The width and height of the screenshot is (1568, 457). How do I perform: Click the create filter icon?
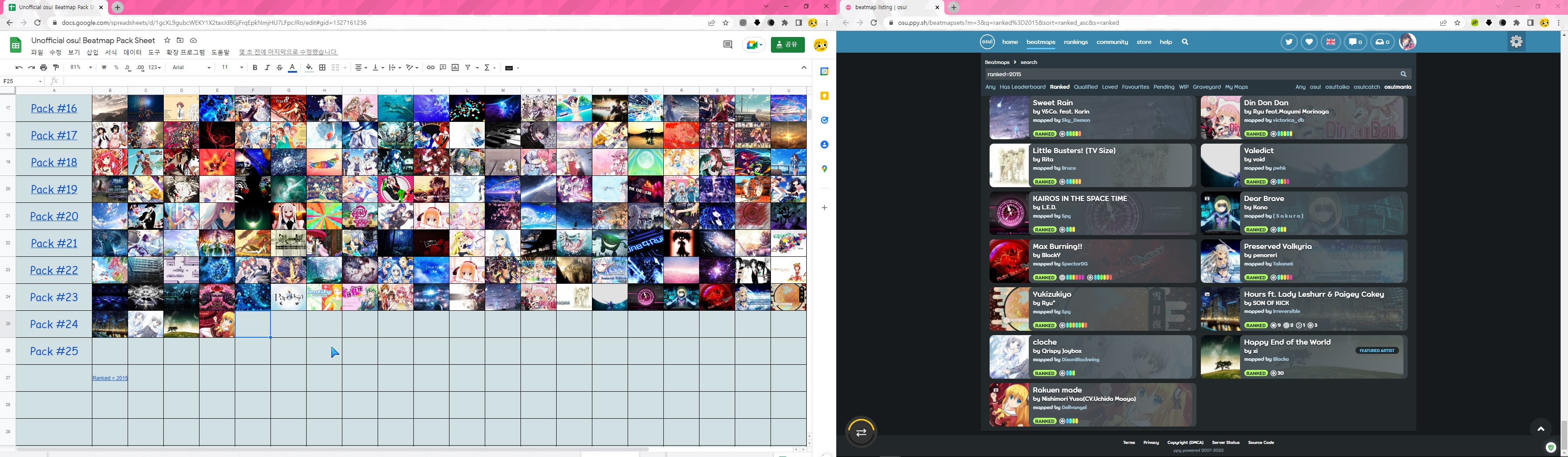(x=468, y=67)
